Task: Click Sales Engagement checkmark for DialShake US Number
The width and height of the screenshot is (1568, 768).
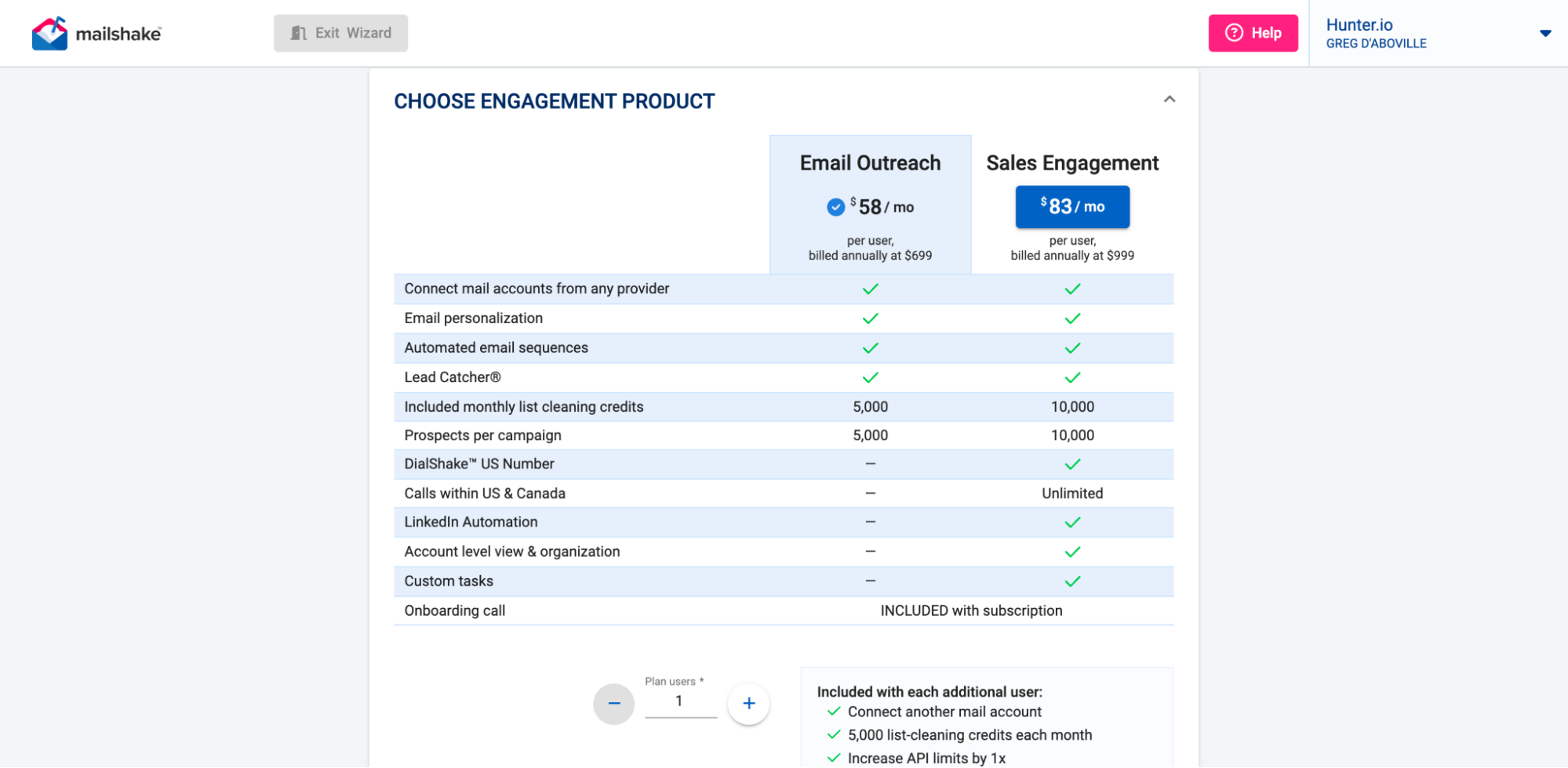Action: tap(1072, 464)
